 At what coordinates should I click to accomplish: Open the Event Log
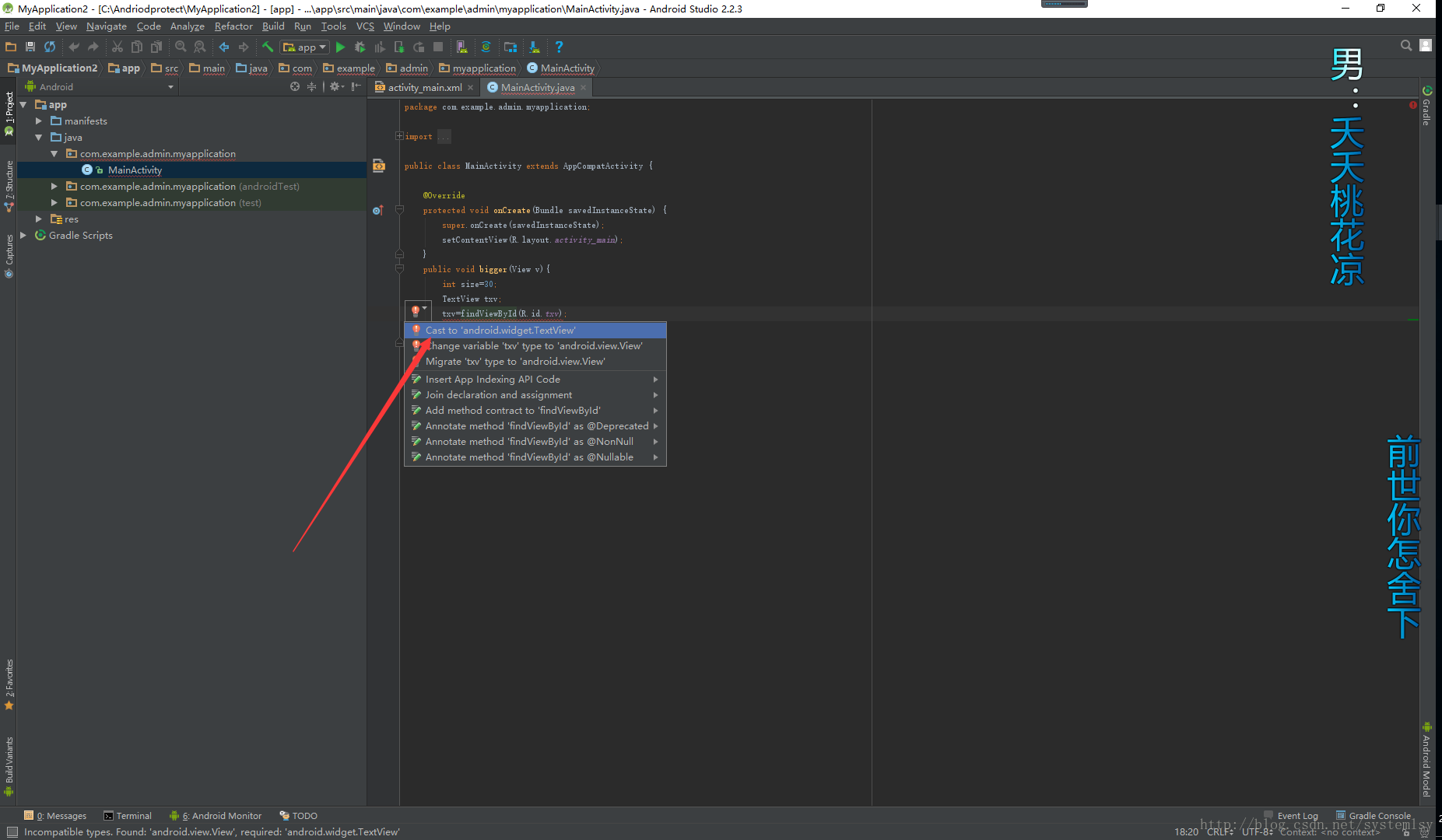pyautogui.click(x=1291, y=815)
